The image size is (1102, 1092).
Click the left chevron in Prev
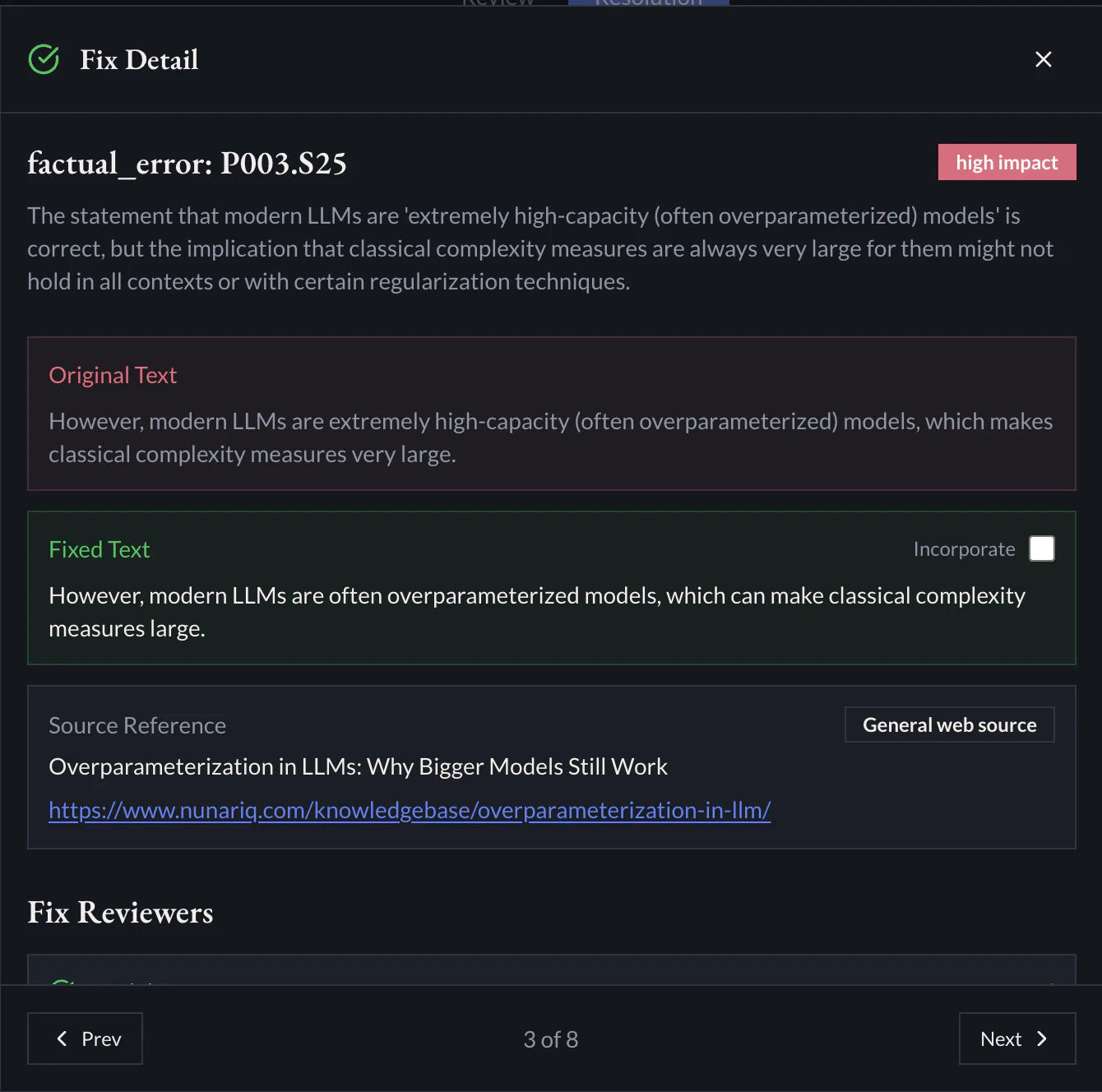[62, 1039]
